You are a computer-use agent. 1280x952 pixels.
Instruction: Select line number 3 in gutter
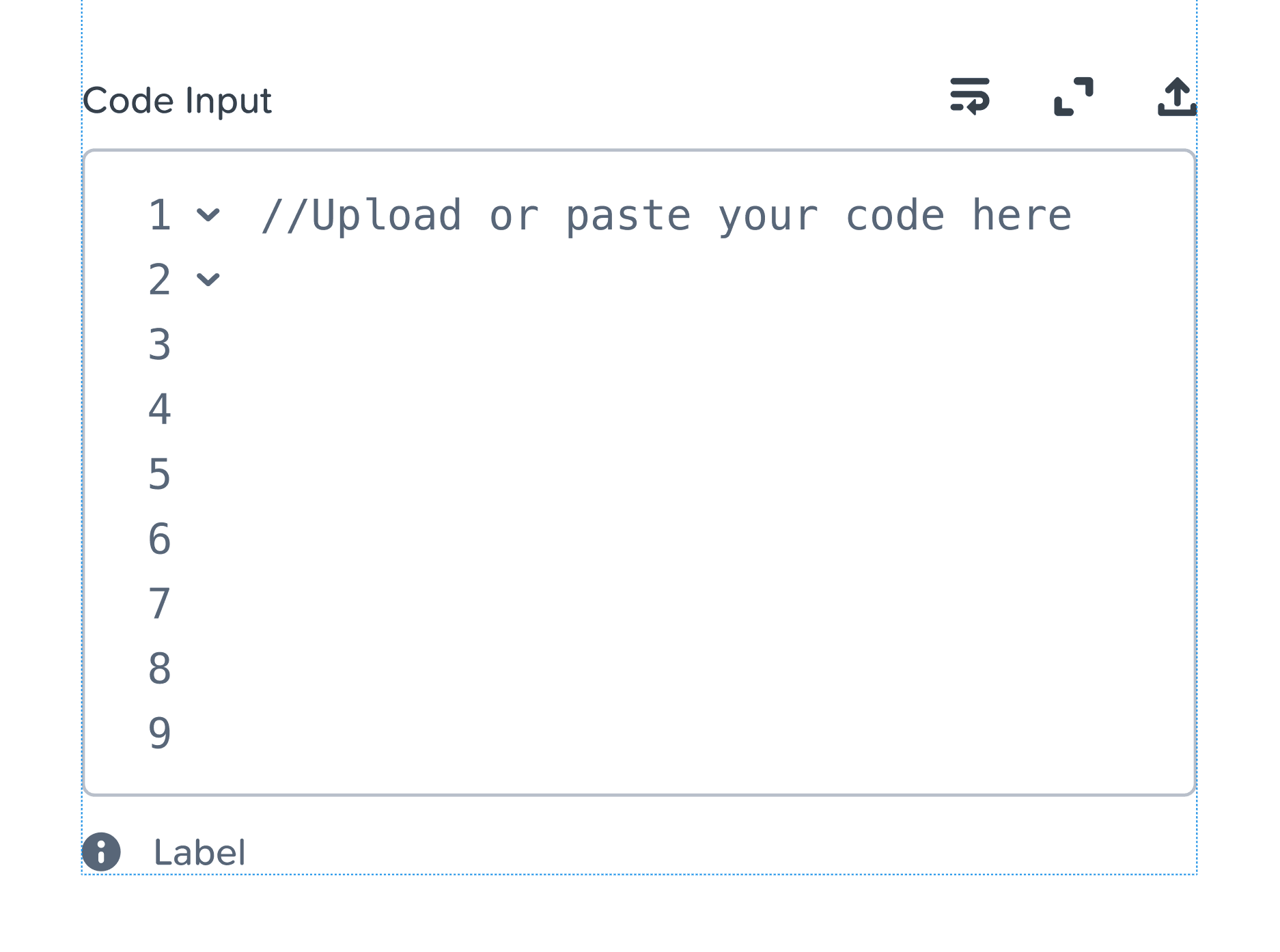tap(159, 344)
